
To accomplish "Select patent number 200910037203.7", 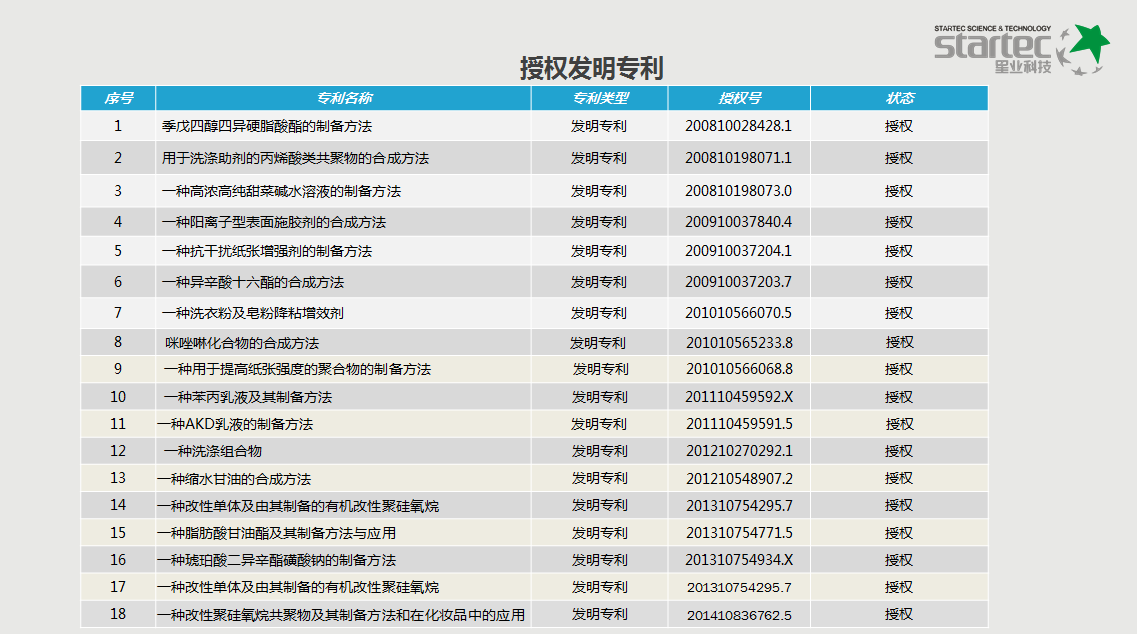I will point(739,282).
